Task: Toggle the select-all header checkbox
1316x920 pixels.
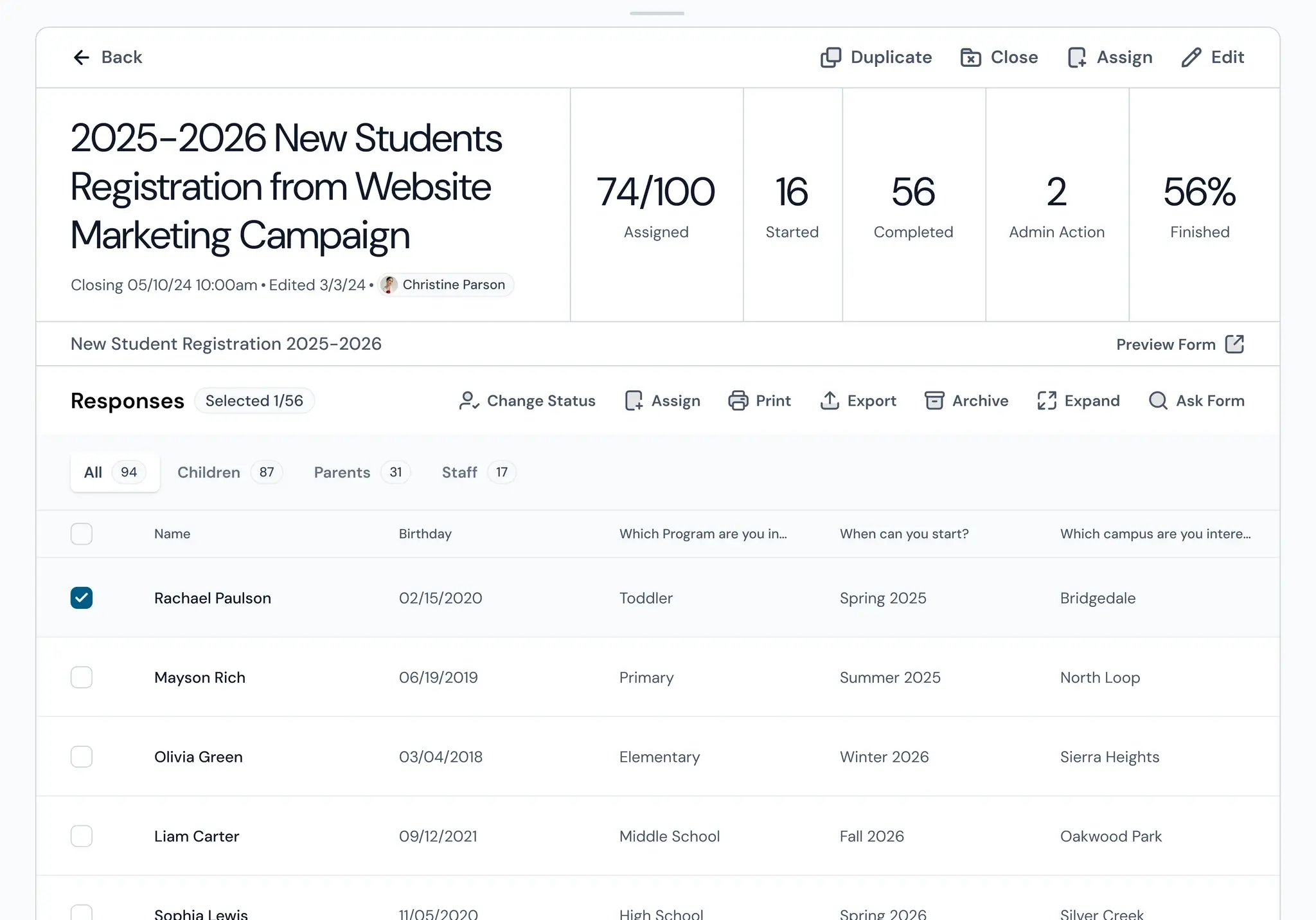Action: (82, 534)
